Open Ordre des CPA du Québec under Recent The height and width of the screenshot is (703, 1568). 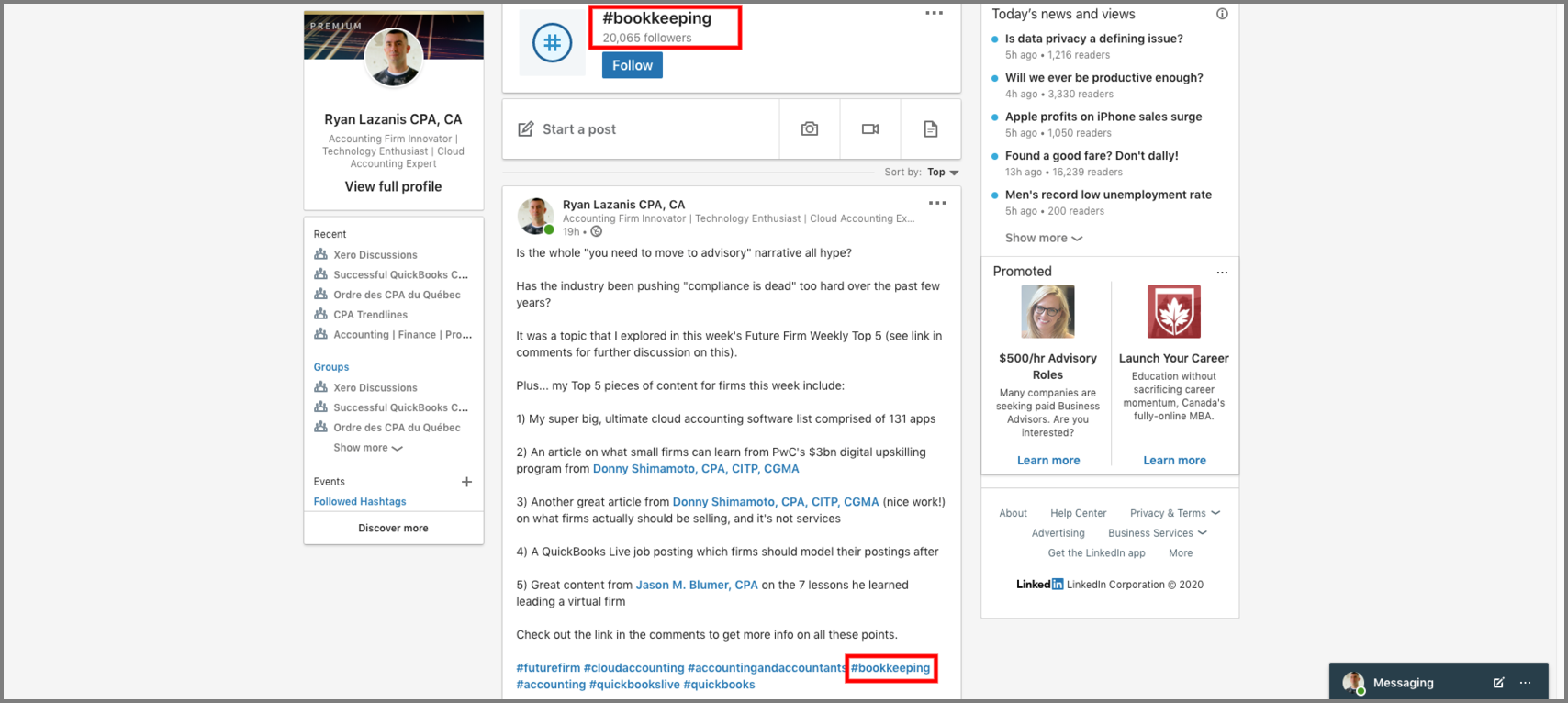(397, 295)
